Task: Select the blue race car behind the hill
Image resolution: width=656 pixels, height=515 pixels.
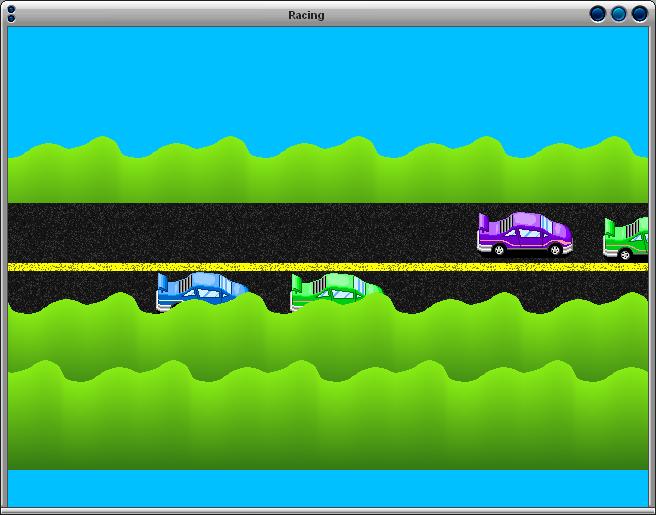Action: (202, 292)
